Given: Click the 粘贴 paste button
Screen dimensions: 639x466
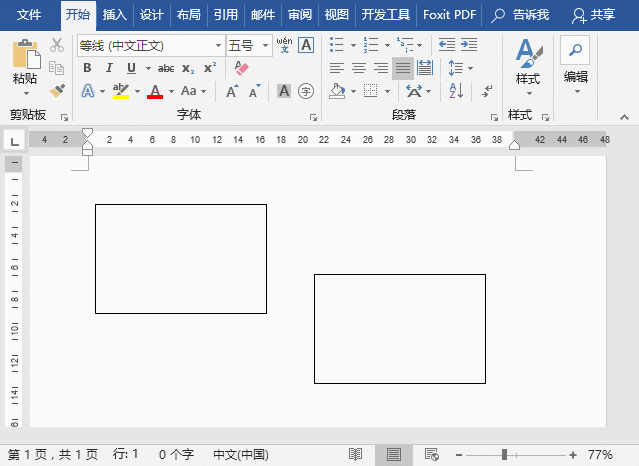Looking at the screenshot, I should coord(25,63).
